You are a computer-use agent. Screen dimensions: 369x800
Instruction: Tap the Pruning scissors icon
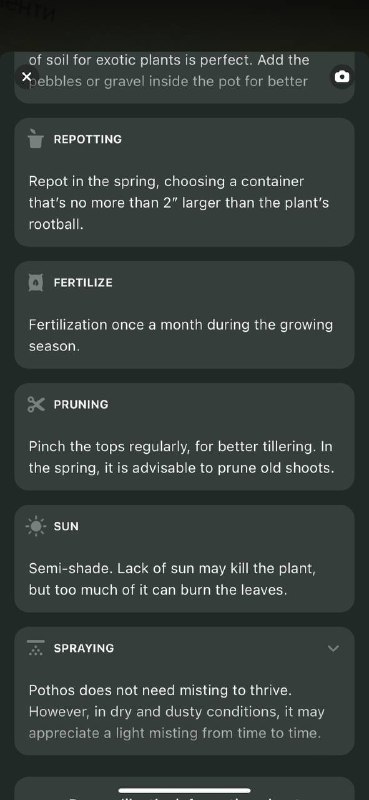(x=36, y=405)
